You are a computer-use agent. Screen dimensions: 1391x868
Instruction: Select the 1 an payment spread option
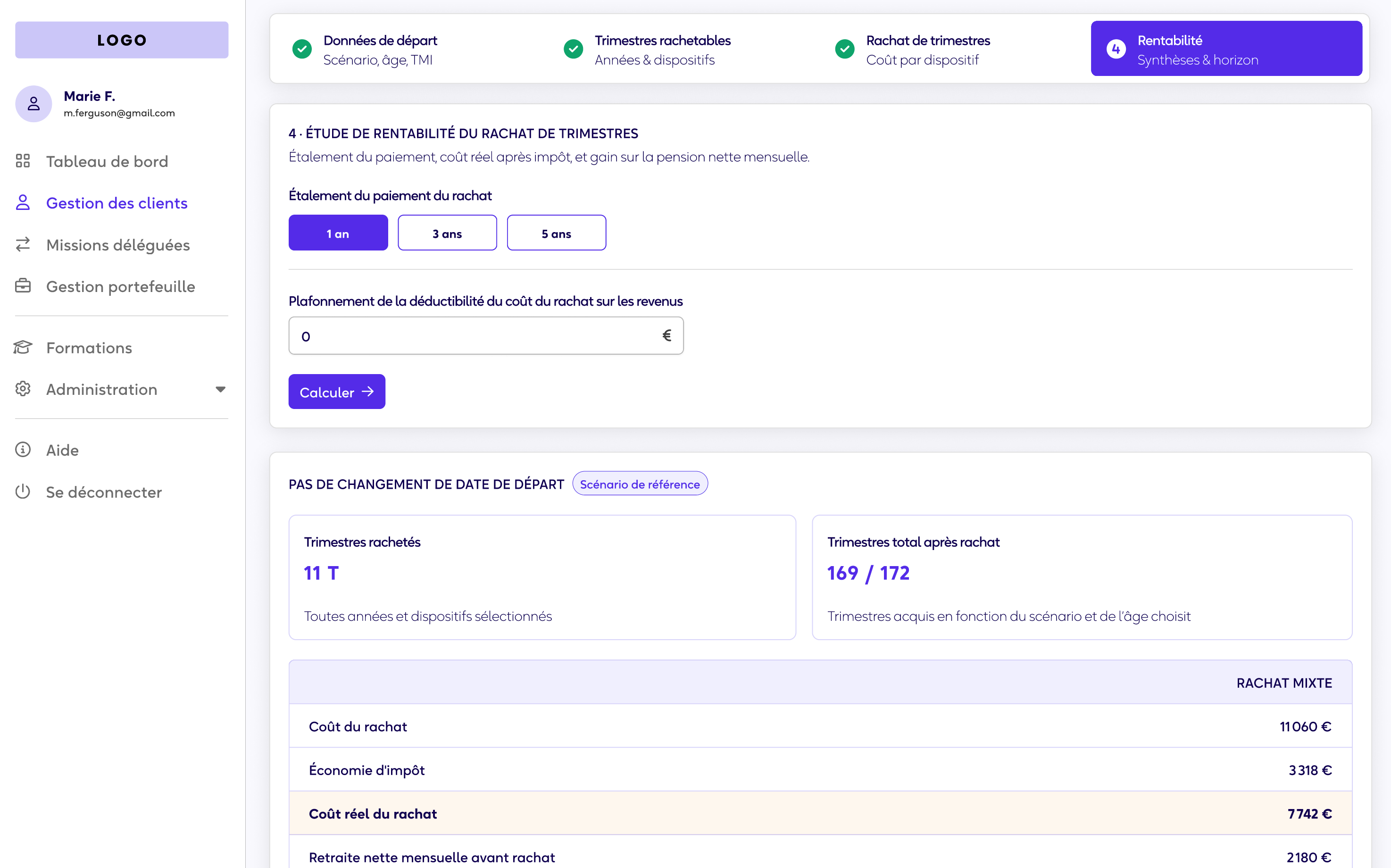point(338,233)
